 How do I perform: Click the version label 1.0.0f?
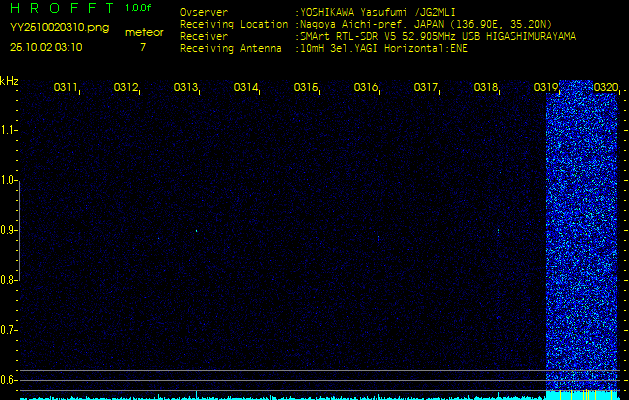coord(138,8)
